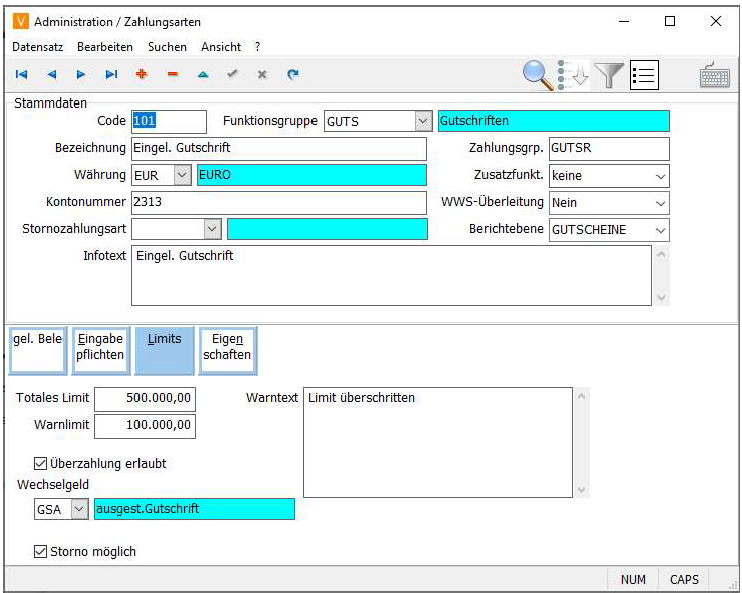This screenshot has height=593, width=742.
Task: Open the Ansicht menu
Action: 220,47
